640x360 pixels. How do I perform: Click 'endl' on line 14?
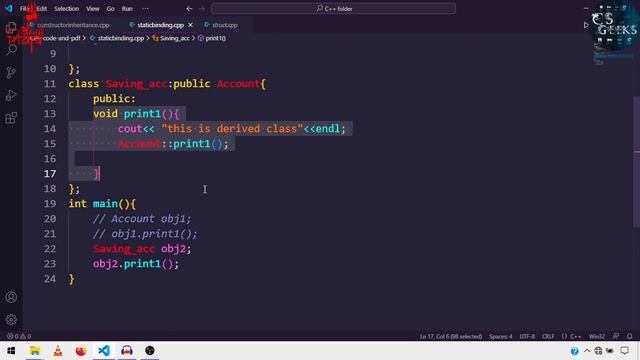(x=328, y=129)
